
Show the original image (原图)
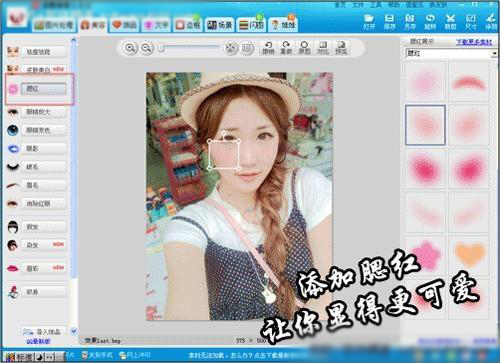point(304,48)
